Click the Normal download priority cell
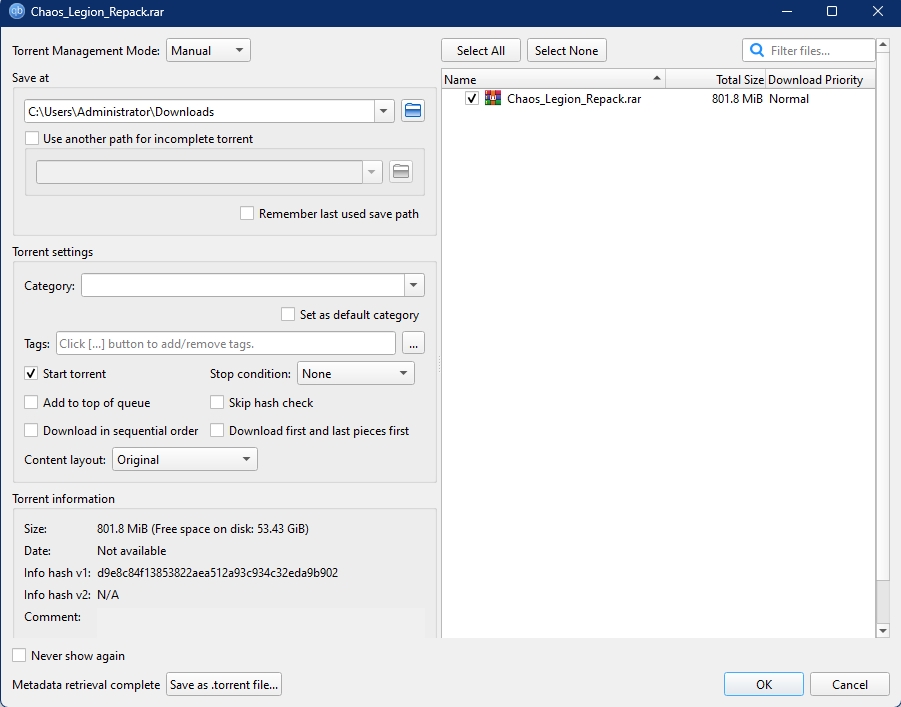 point(789,99)
